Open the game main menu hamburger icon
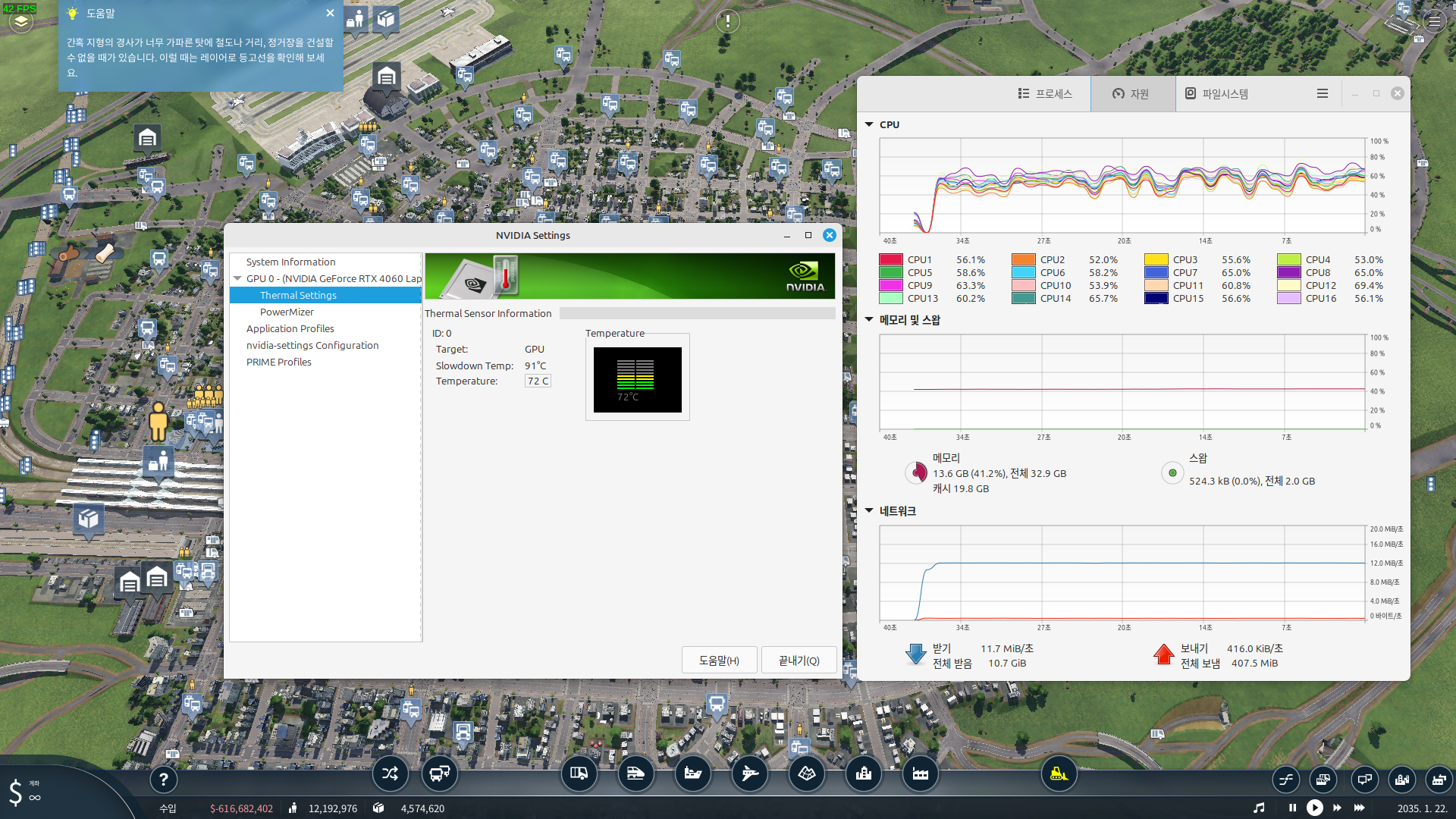This screenshot has height=819, width=1456. pyautogui.click(x=1435, y=21)
